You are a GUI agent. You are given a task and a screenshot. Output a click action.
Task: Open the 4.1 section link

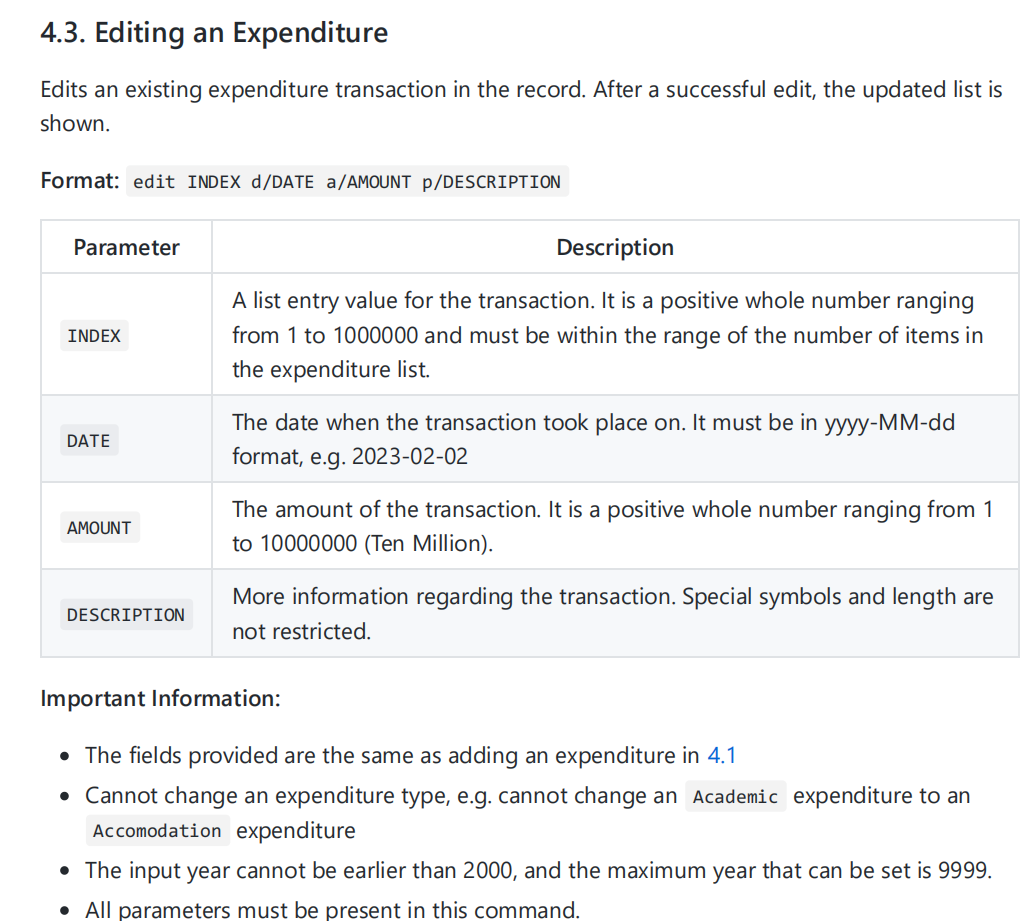[x=722, y=755]
